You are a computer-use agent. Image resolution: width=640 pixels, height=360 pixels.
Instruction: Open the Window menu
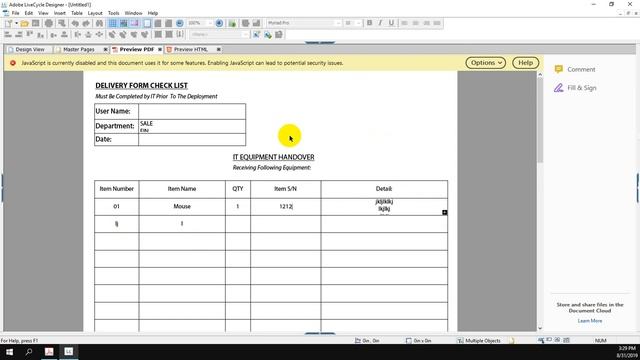[133, 13]
